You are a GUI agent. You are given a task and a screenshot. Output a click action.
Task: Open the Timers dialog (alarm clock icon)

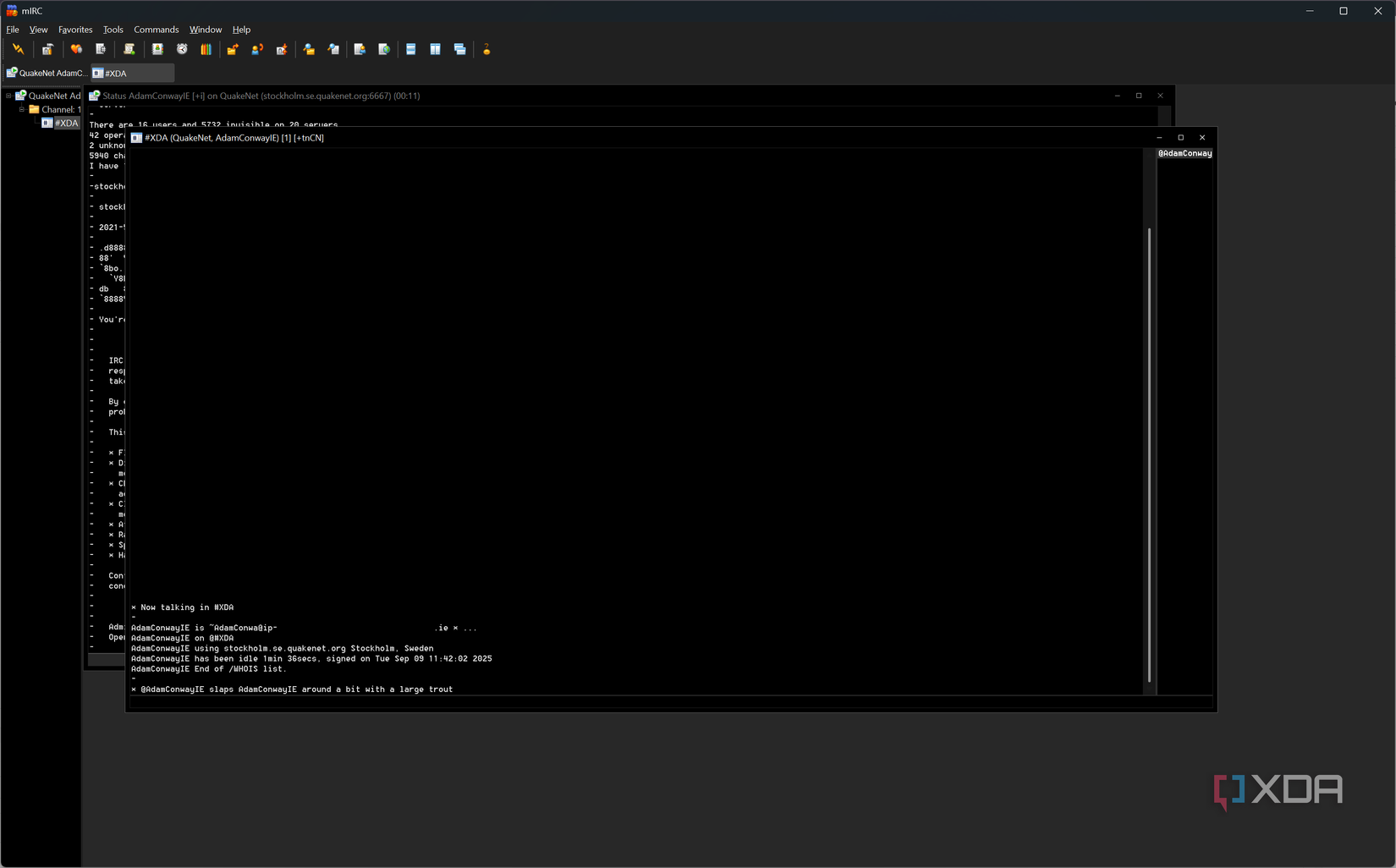pyautogui.click(x=182, y=49)
